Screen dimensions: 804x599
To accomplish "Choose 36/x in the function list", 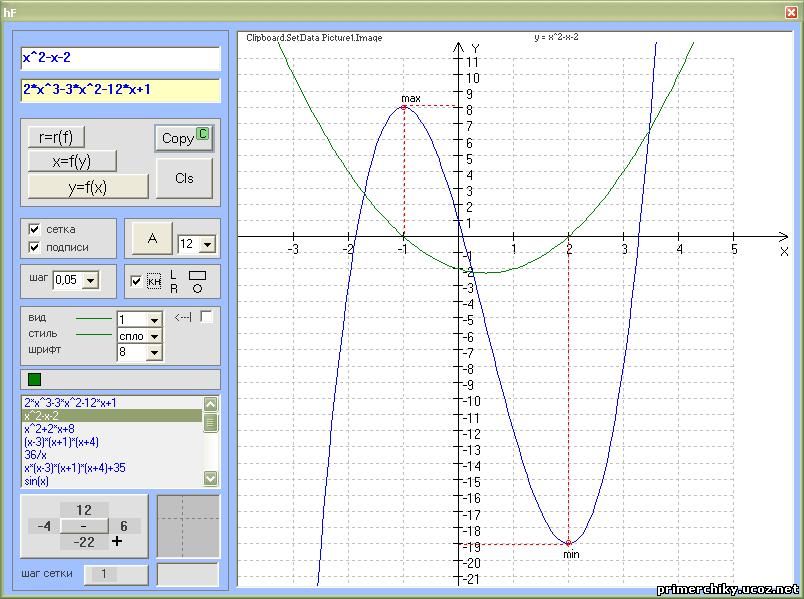I will click(x=34, y=455).
